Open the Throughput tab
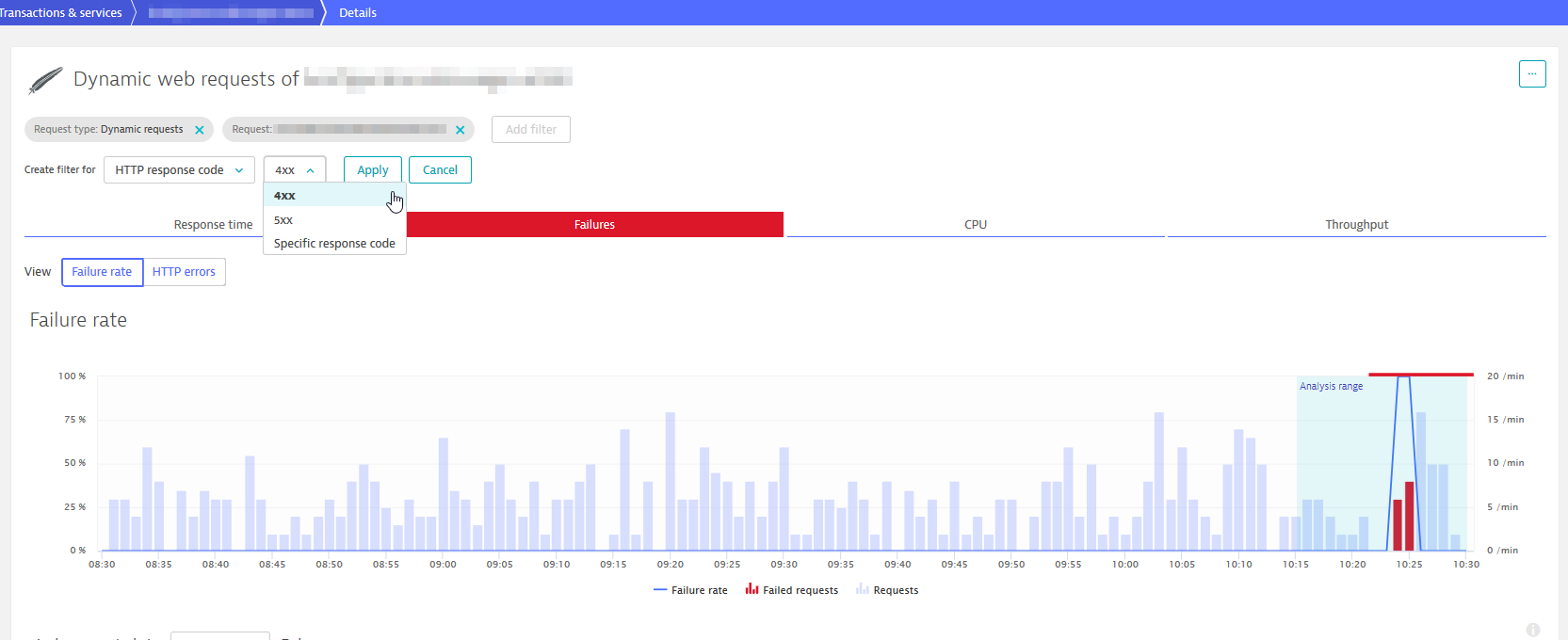Image resolution: width=1568 pixels, height=640 pixels. (x=1356, y=225)
